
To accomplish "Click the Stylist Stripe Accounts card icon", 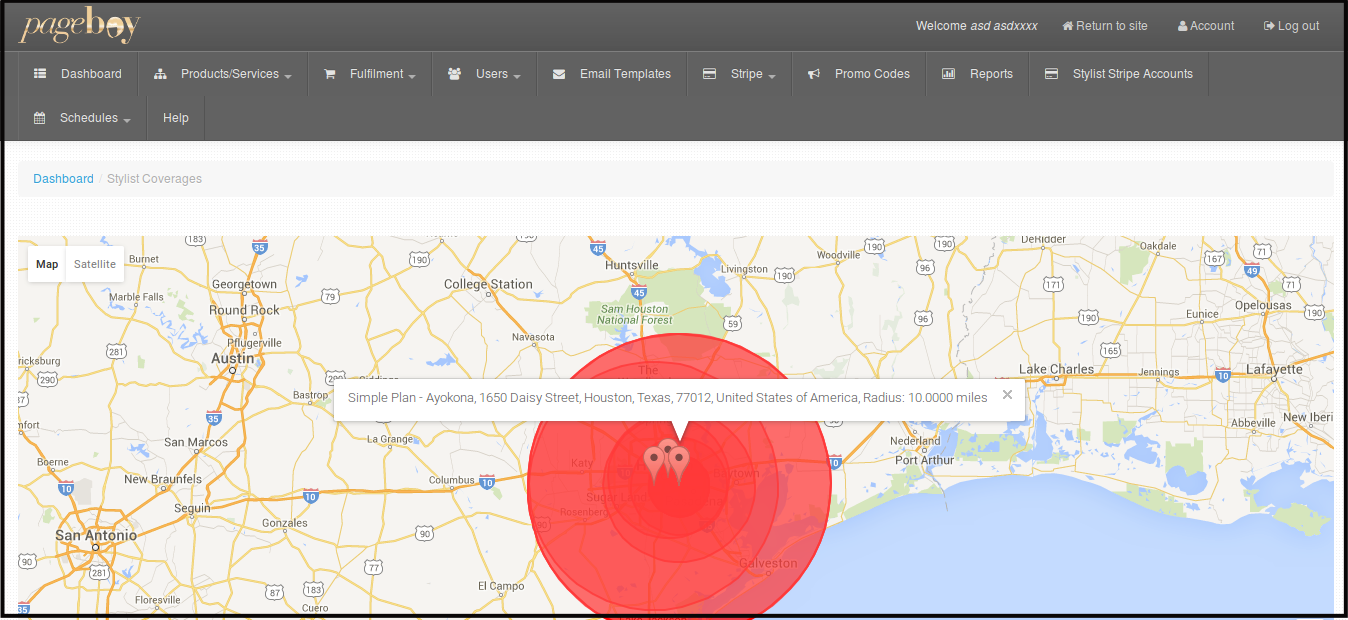I will tap(1052, 74).
